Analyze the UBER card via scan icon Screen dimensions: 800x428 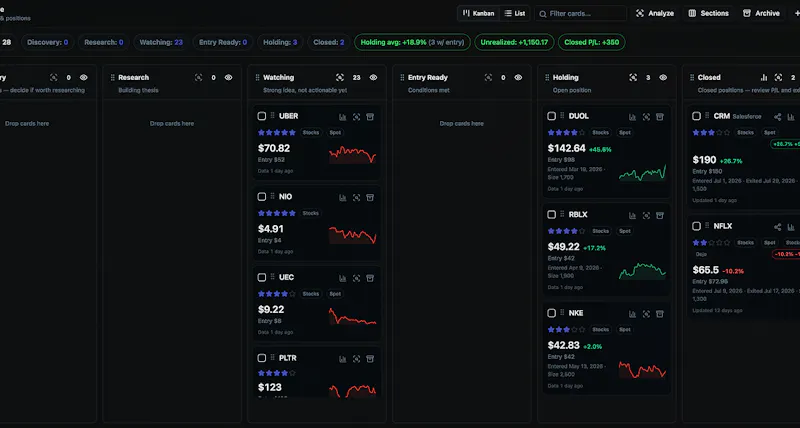click(x=356, y=117)
